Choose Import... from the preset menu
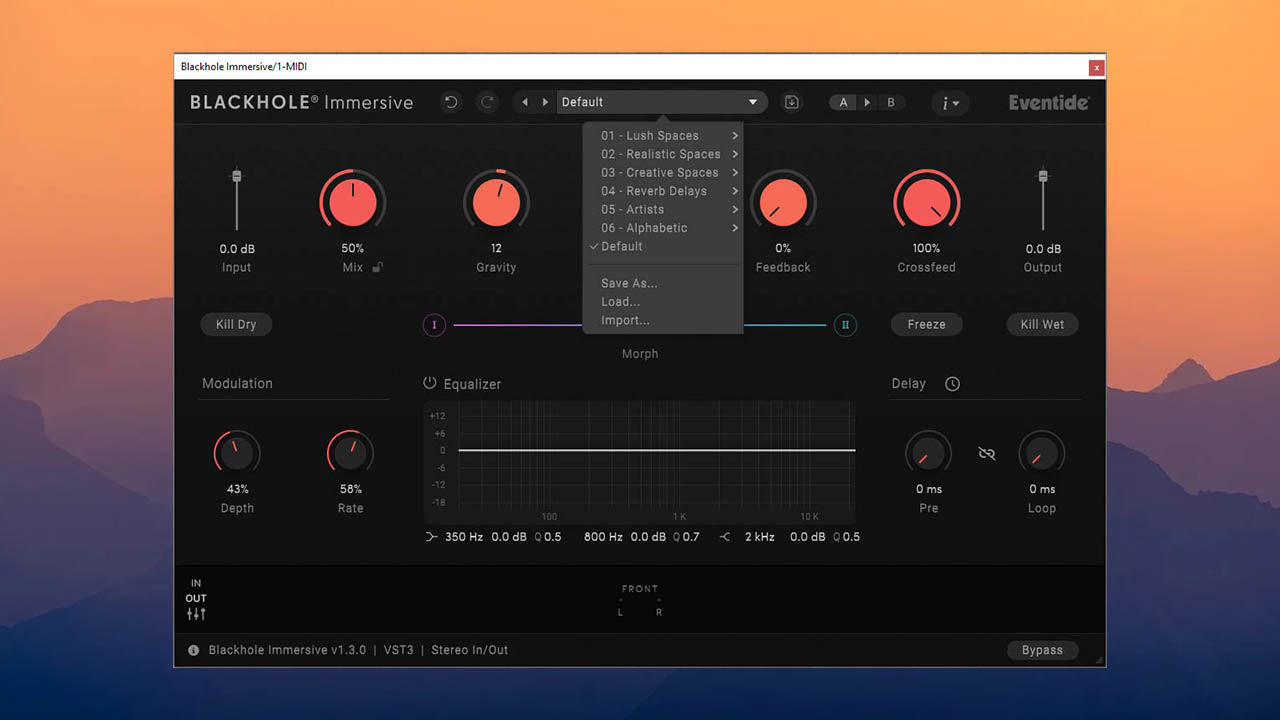This screenshot has height=720, width=1280. pos(624,320)
